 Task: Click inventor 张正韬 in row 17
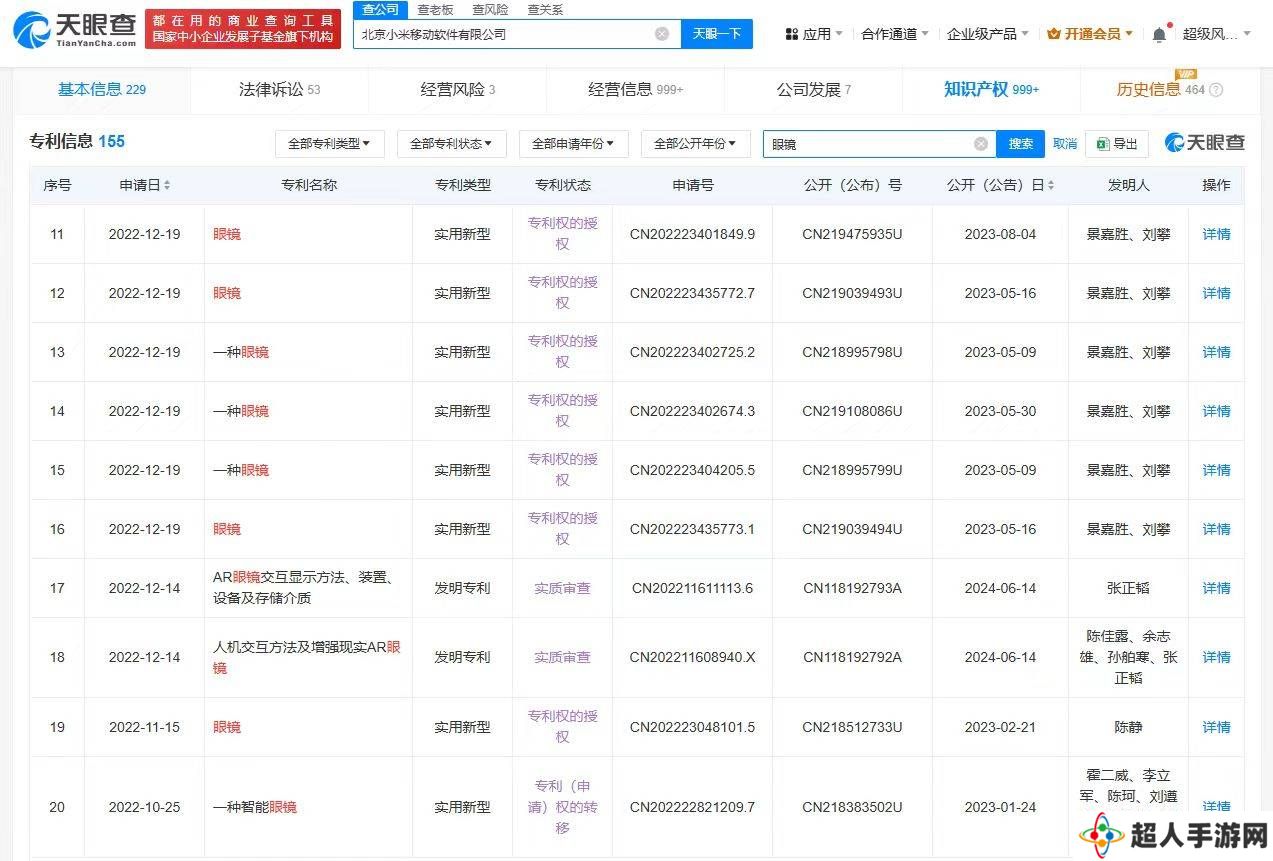[x=1128, y=588]
